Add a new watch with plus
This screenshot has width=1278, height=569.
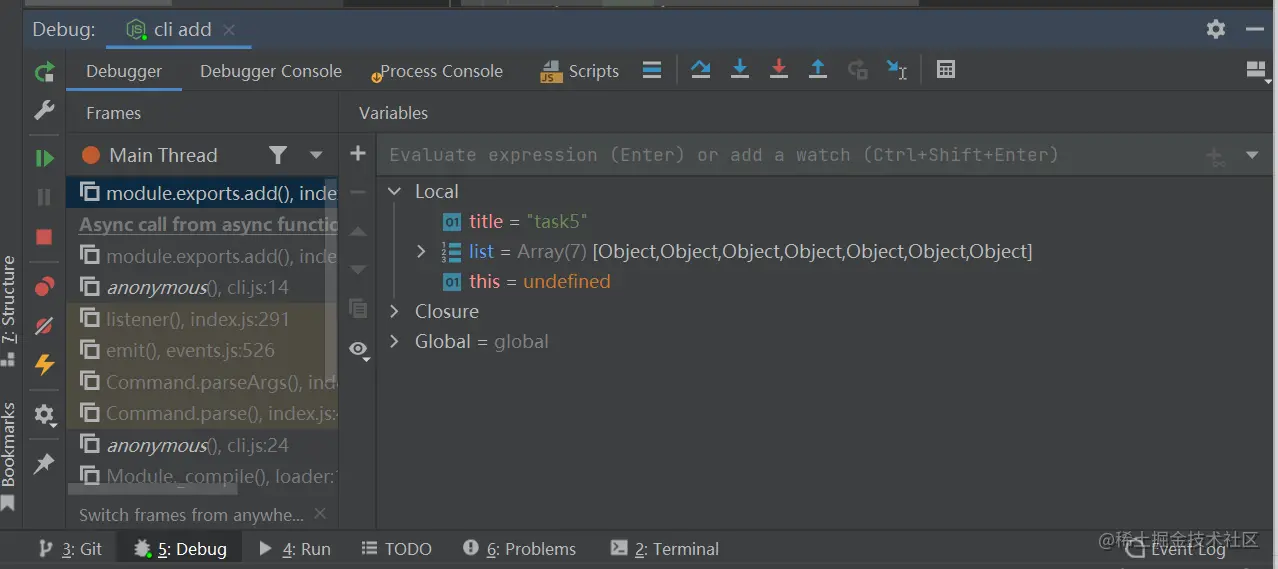tap(358, 154)
